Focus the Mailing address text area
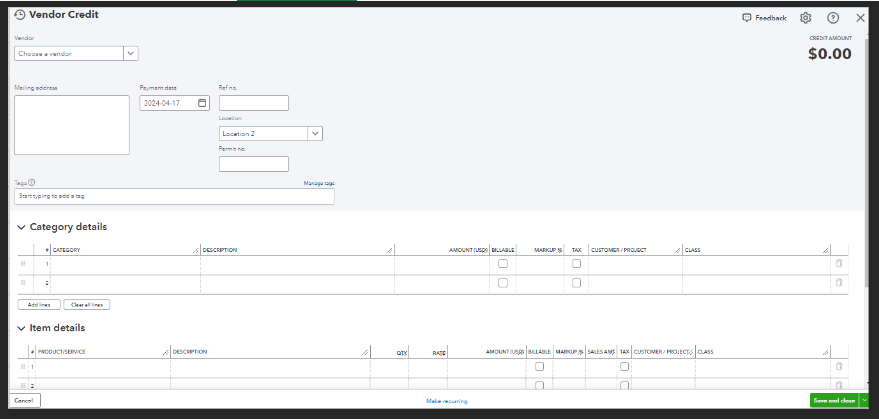 [72, 125]
